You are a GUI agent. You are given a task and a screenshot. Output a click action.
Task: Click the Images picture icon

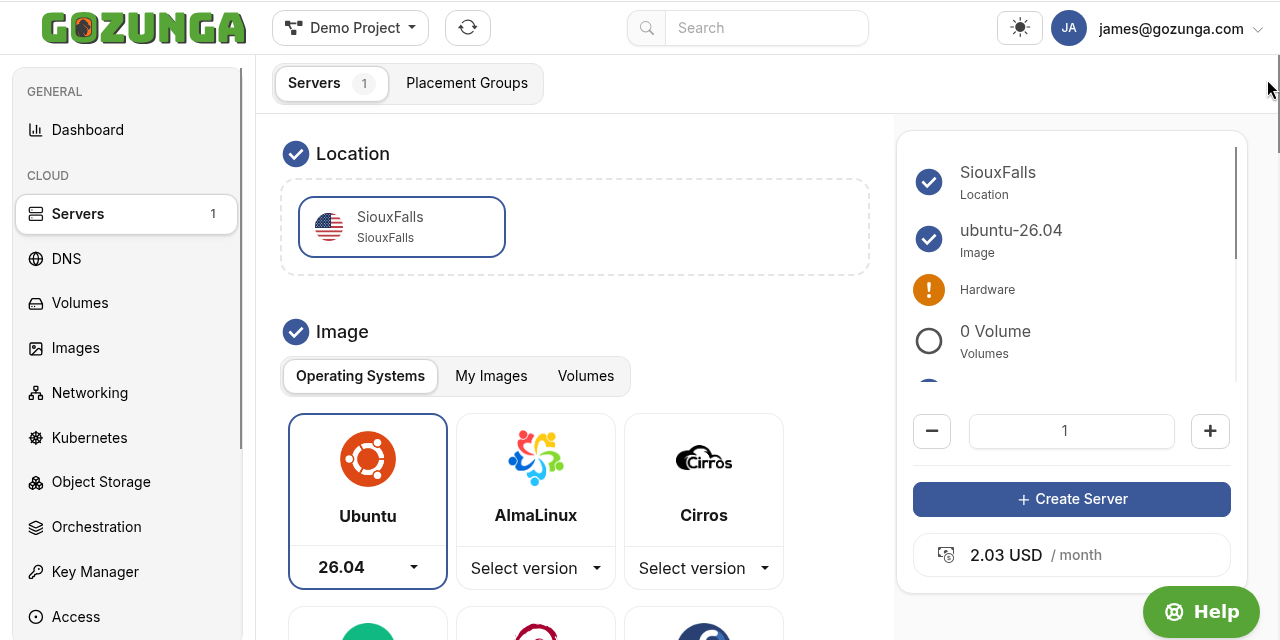[36, 348]
